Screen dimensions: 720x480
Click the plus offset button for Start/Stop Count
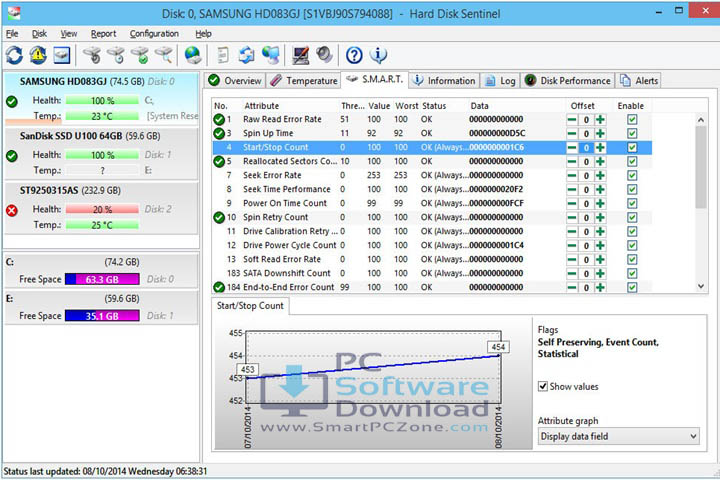pos(600,148)
